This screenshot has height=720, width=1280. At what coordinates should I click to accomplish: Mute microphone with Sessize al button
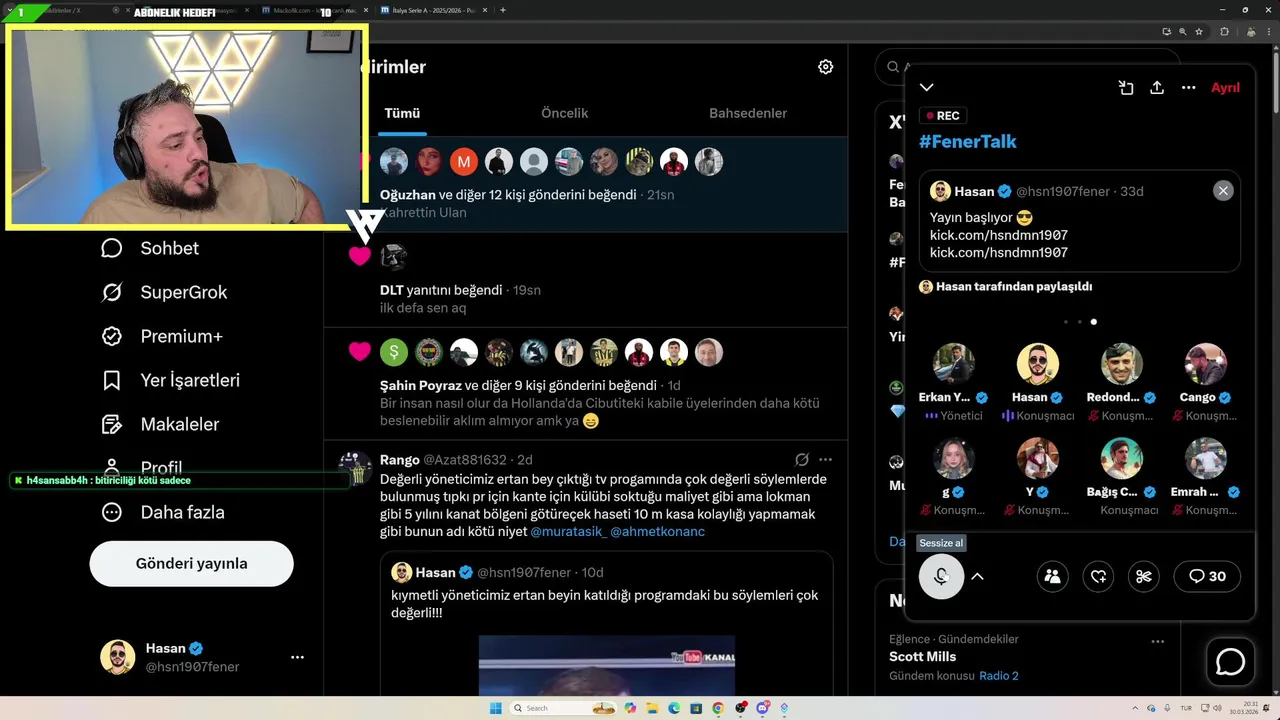pyautogui.click(x=941, y=576)
